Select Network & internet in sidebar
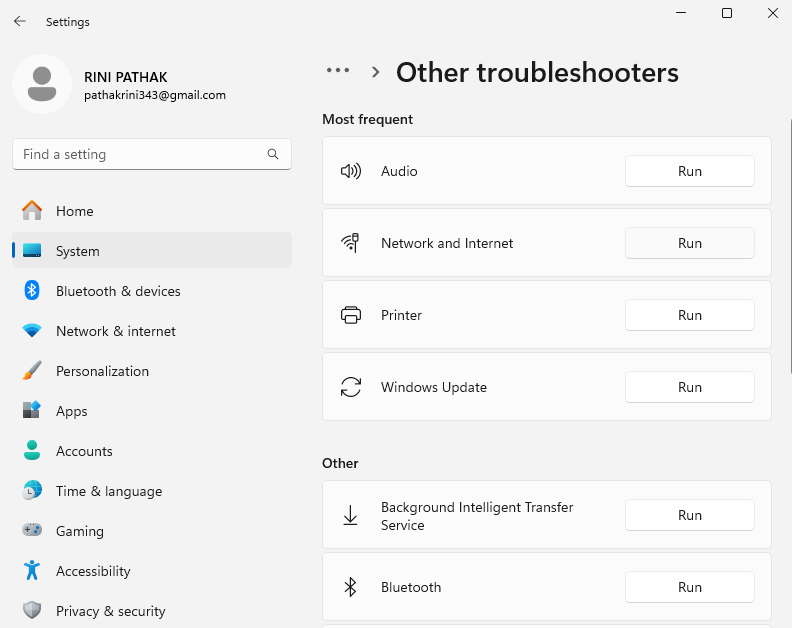The width and height of the screenshot is (792, 628). click(x=115, y=331)
